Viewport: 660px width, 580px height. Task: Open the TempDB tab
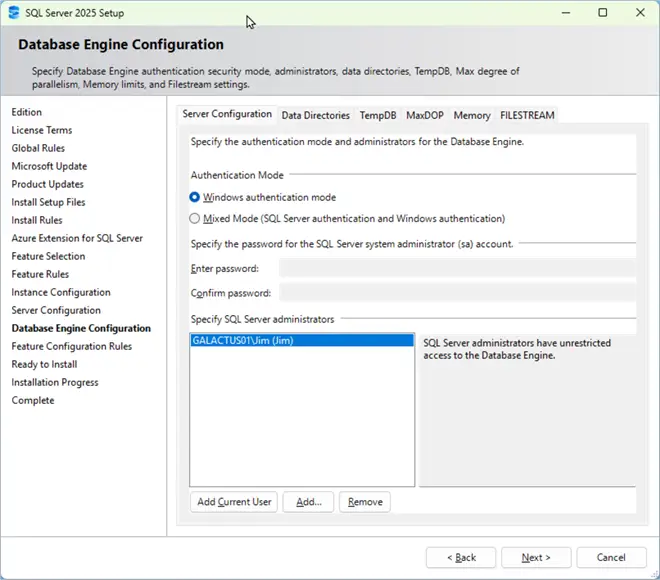[x=378, y=115]
